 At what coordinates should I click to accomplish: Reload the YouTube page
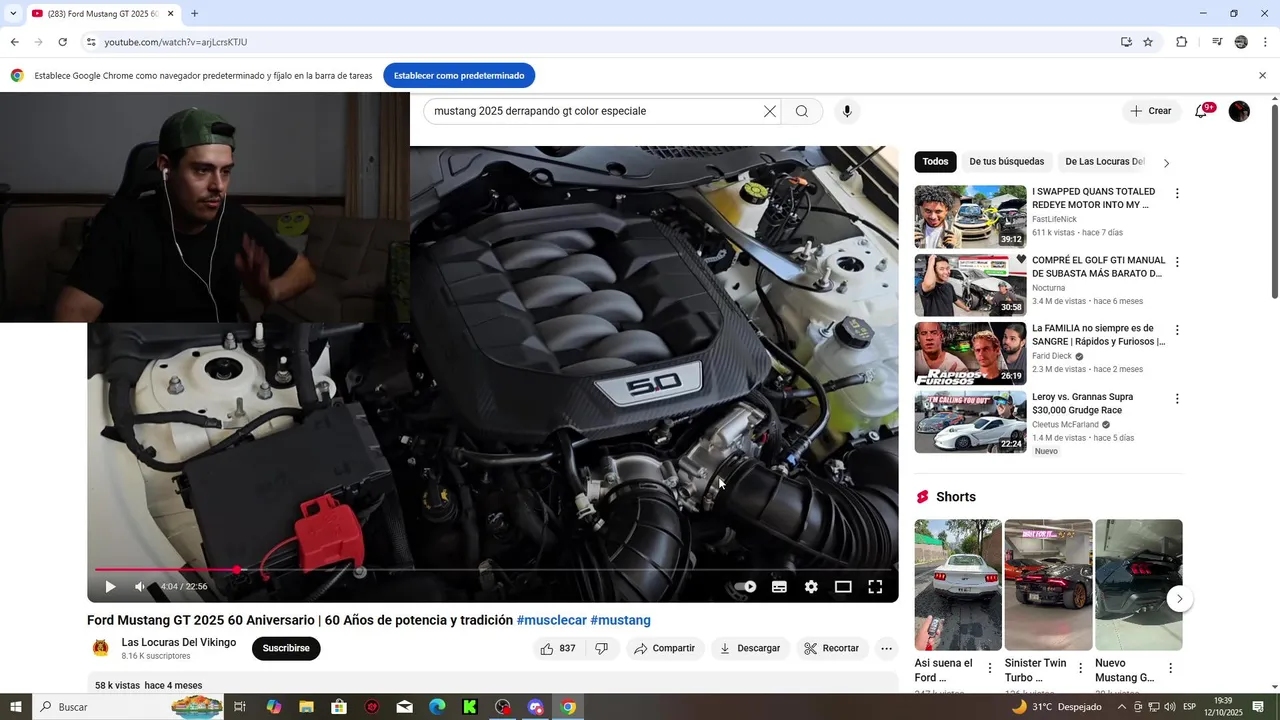62,42
